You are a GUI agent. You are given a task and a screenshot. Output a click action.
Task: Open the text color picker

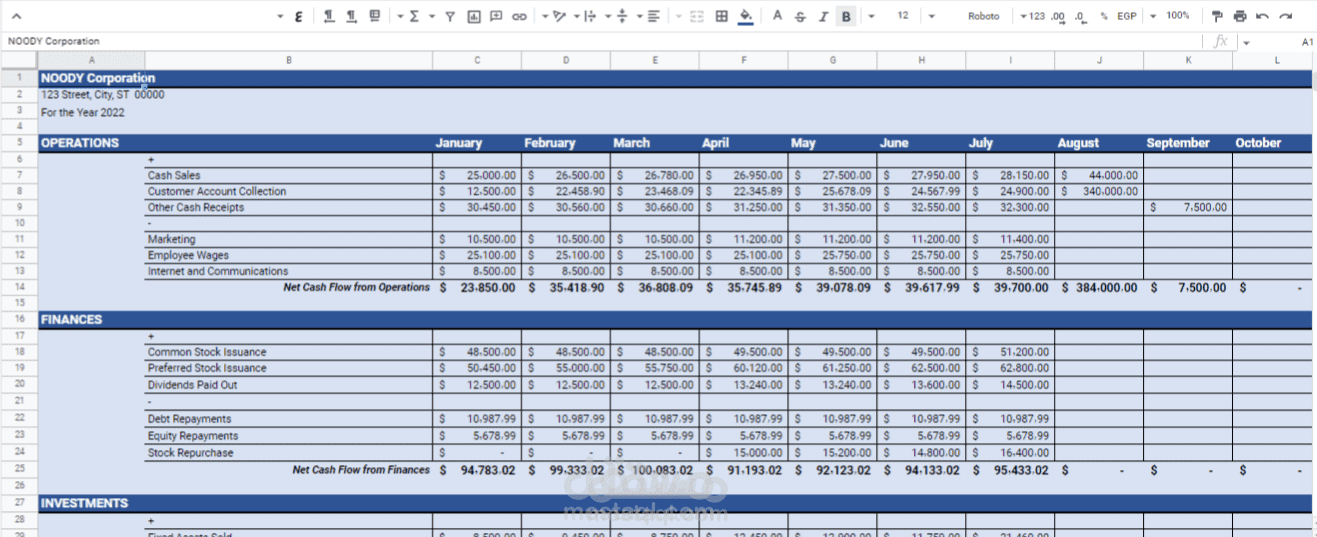click(x=777, y=16)
